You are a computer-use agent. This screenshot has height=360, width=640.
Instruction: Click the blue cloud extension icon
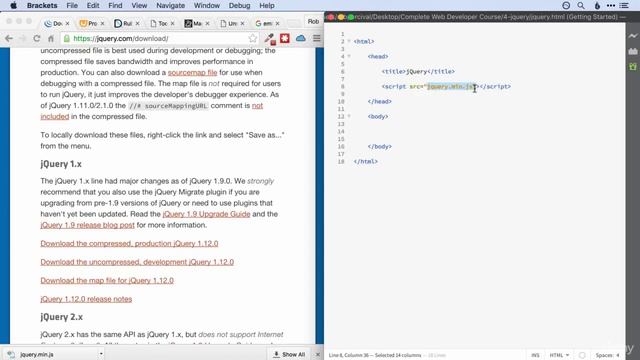301,38
